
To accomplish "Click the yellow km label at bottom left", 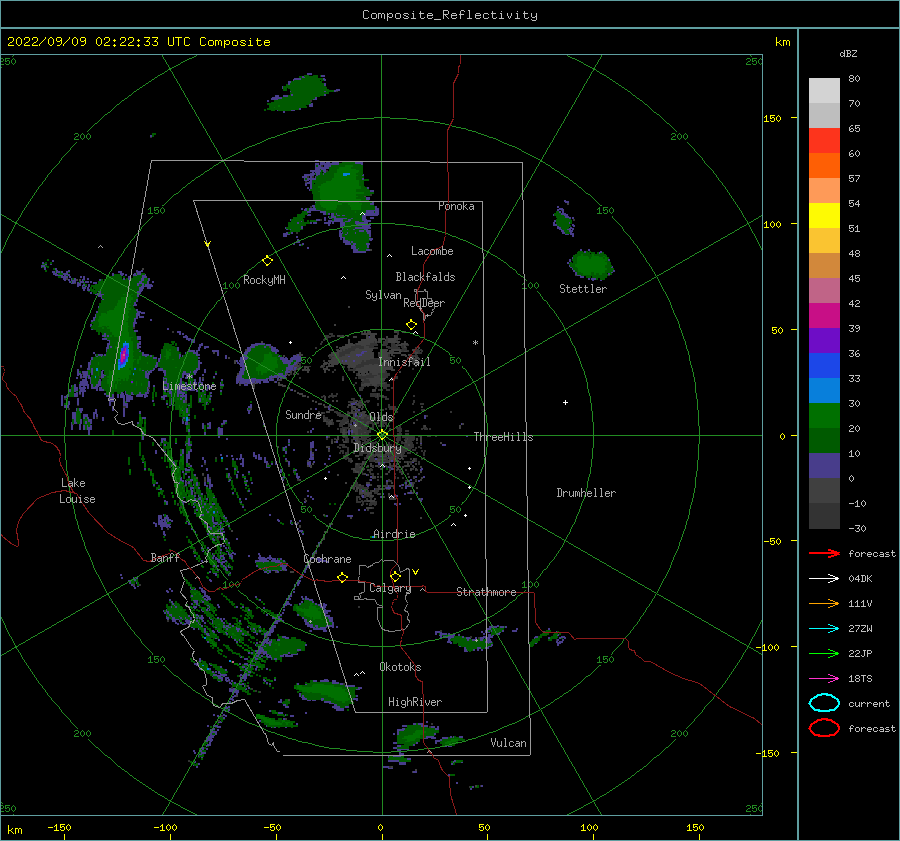I will click(14, 830).
